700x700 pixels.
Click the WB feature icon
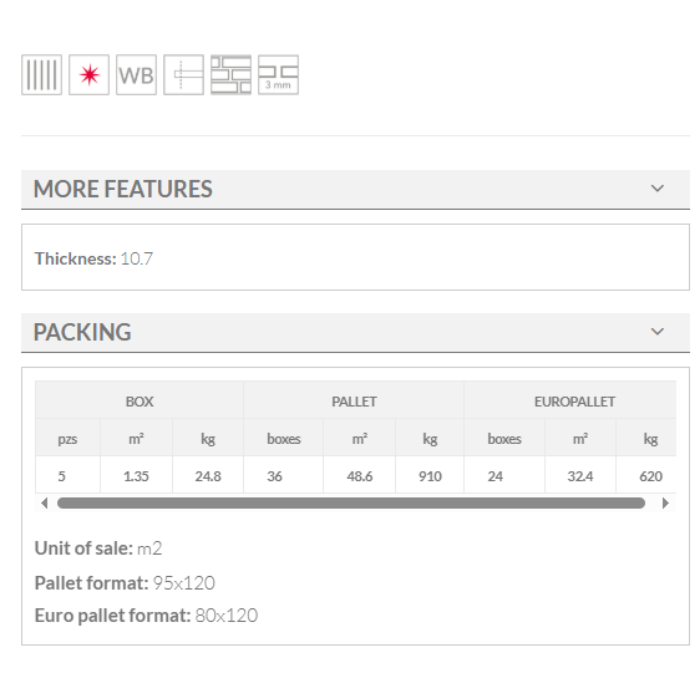point(136,75)
